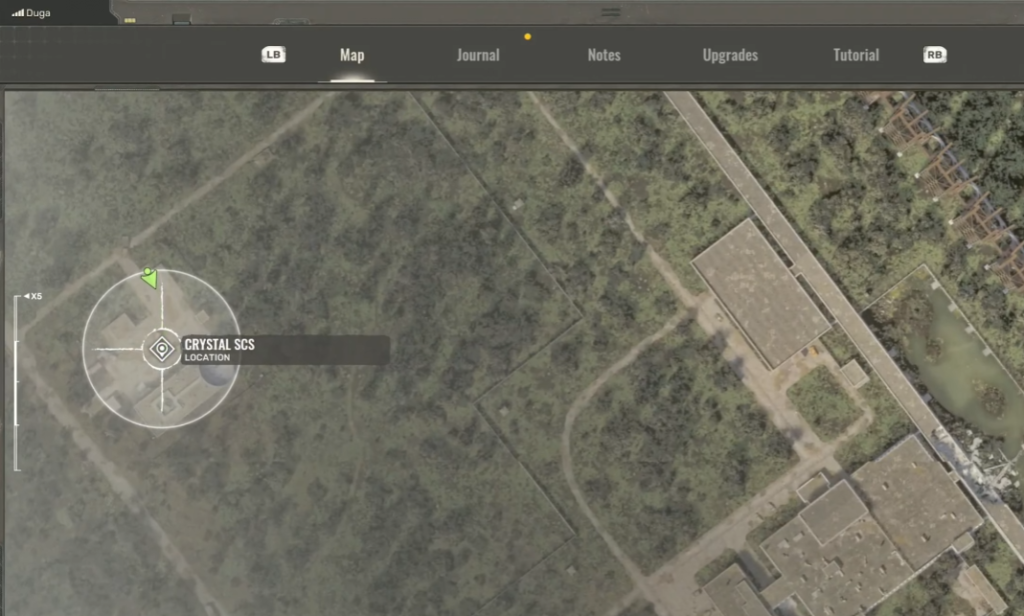The image size is (1024, 616).
Task: Open the Journal tab
Action: click(478, 56)
